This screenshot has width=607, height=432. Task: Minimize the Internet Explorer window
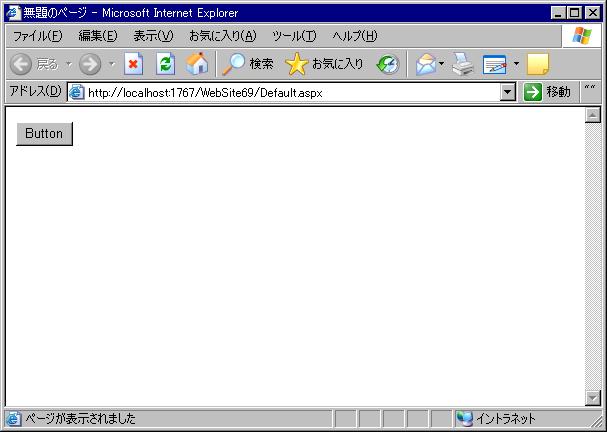click(558, 13)
